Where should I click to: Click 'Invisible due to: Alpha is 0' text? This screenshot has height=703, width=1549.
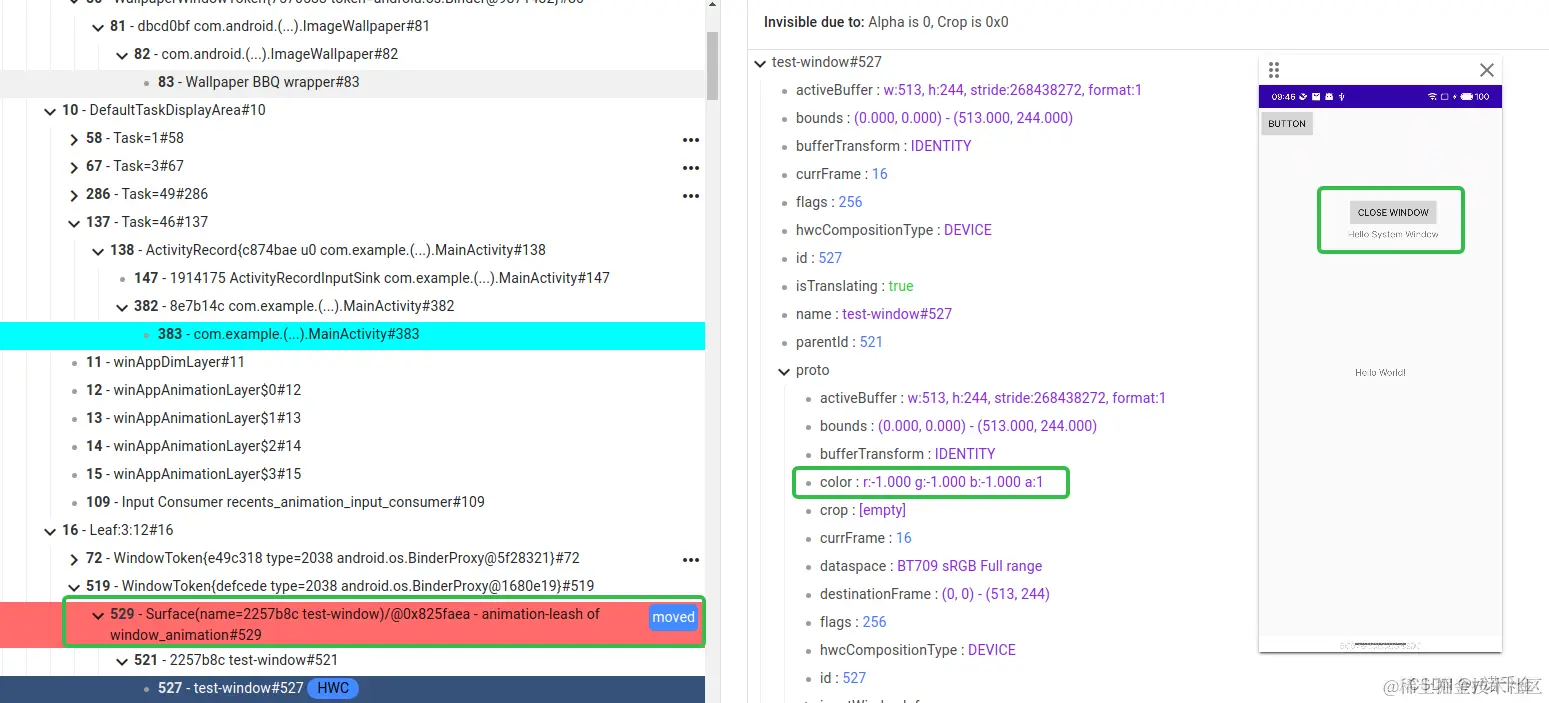(x=886, y=22)
